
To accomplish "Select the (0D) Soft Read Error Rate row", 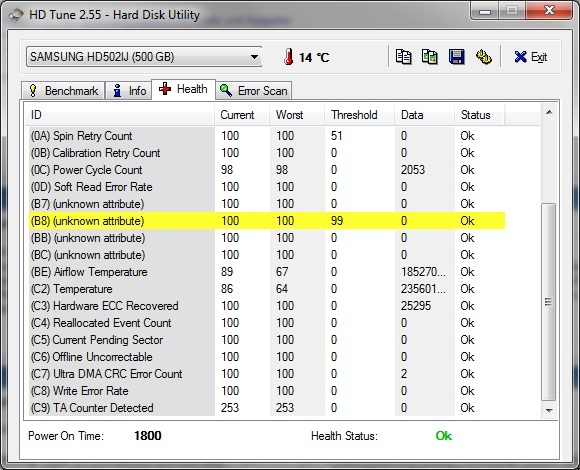I will [x=266, y=187].
